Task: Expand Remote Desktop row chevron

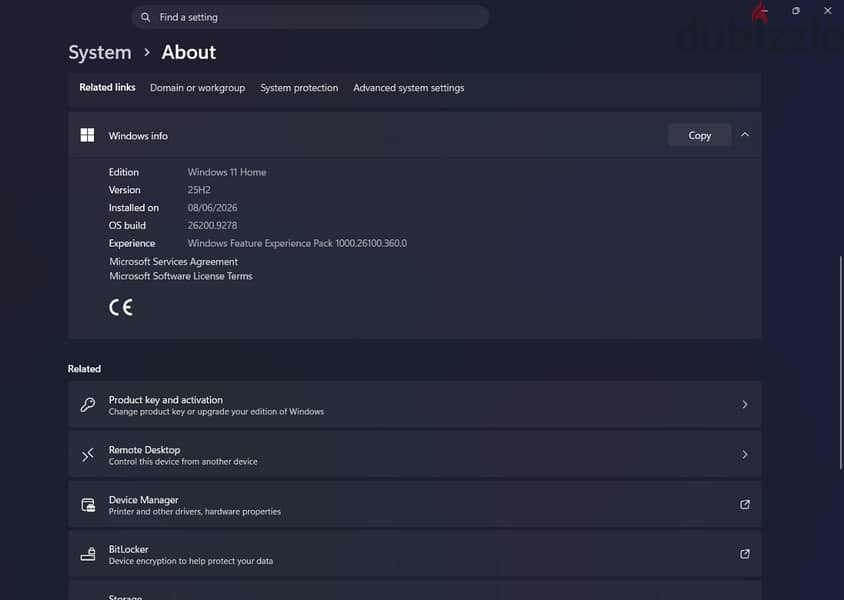Action: [745, 455]
